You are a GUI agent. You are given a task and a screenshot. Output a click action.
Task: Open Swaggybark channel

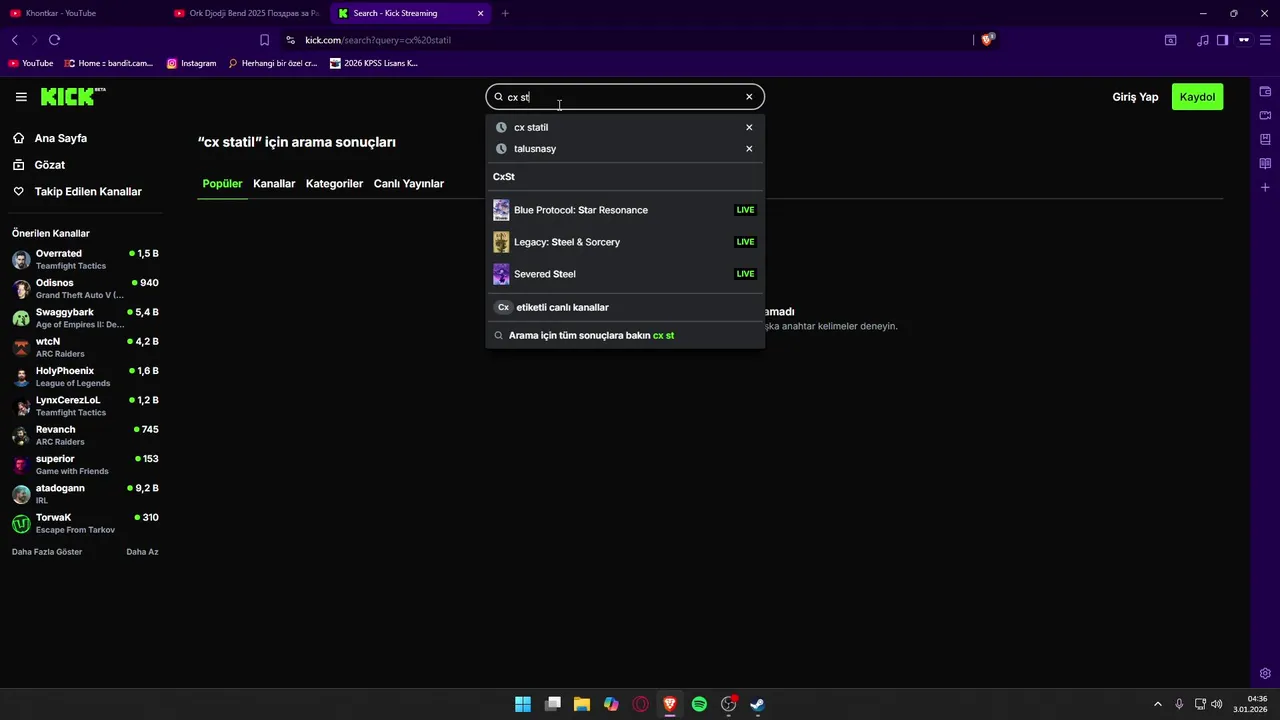point(85,318)
